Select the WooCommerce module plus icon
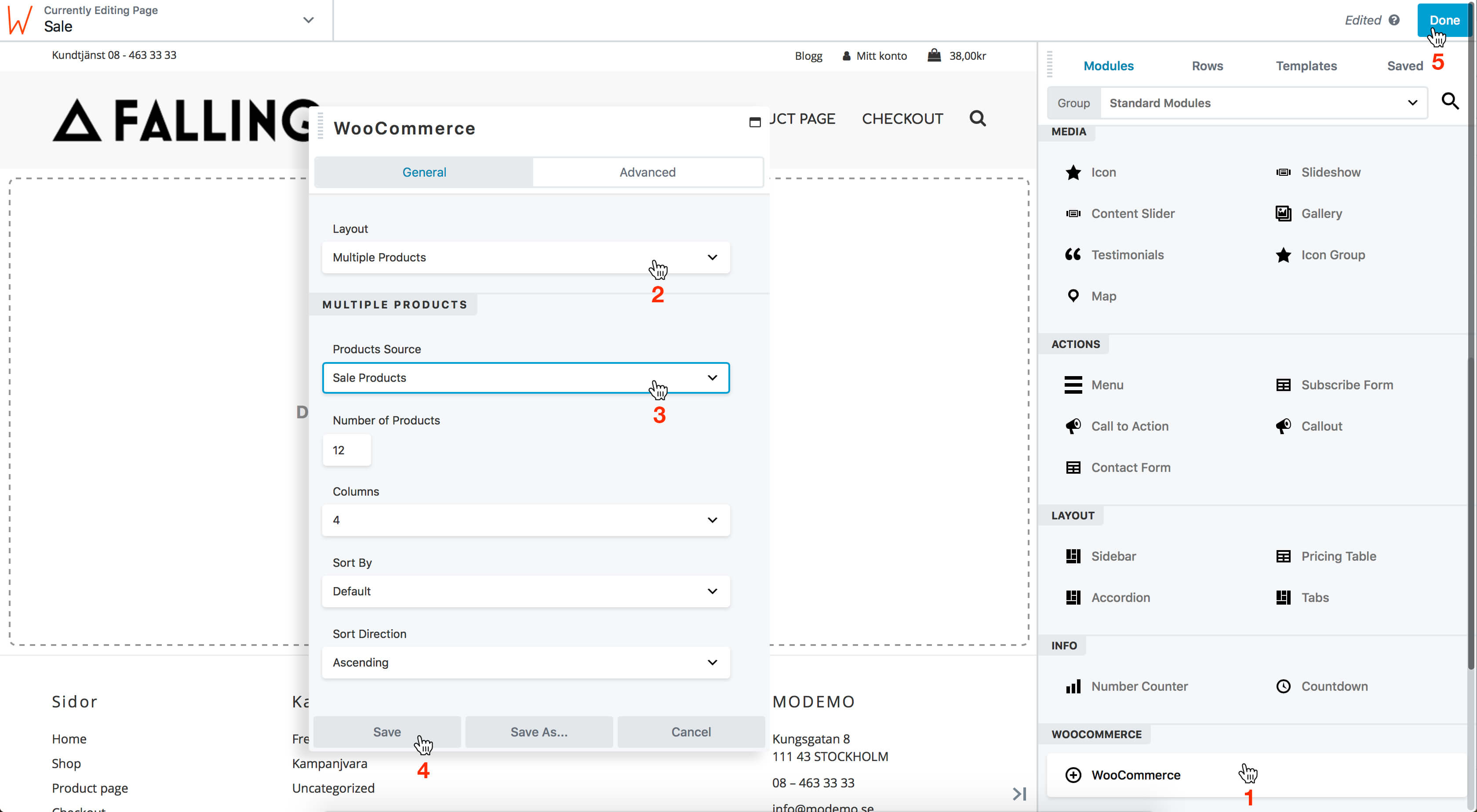The image size is (1477, 812). click(1073, 775)
